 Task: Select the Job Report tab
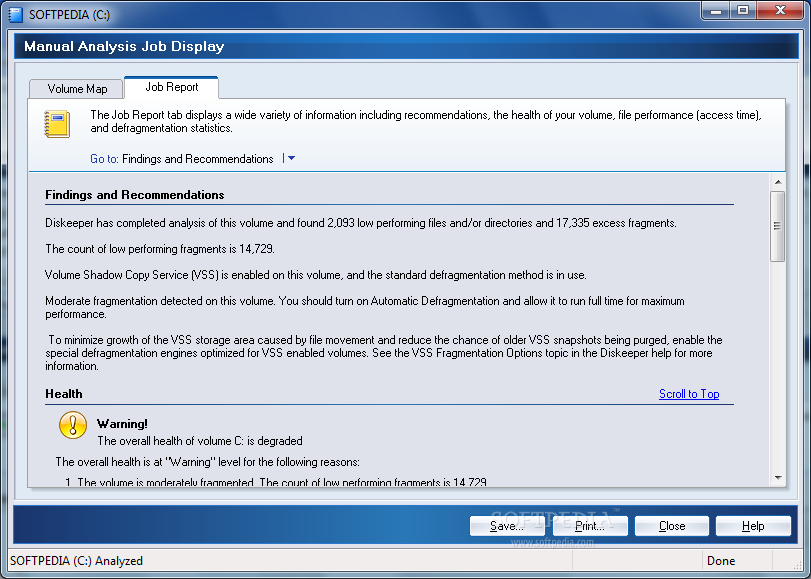pos(172,87)
